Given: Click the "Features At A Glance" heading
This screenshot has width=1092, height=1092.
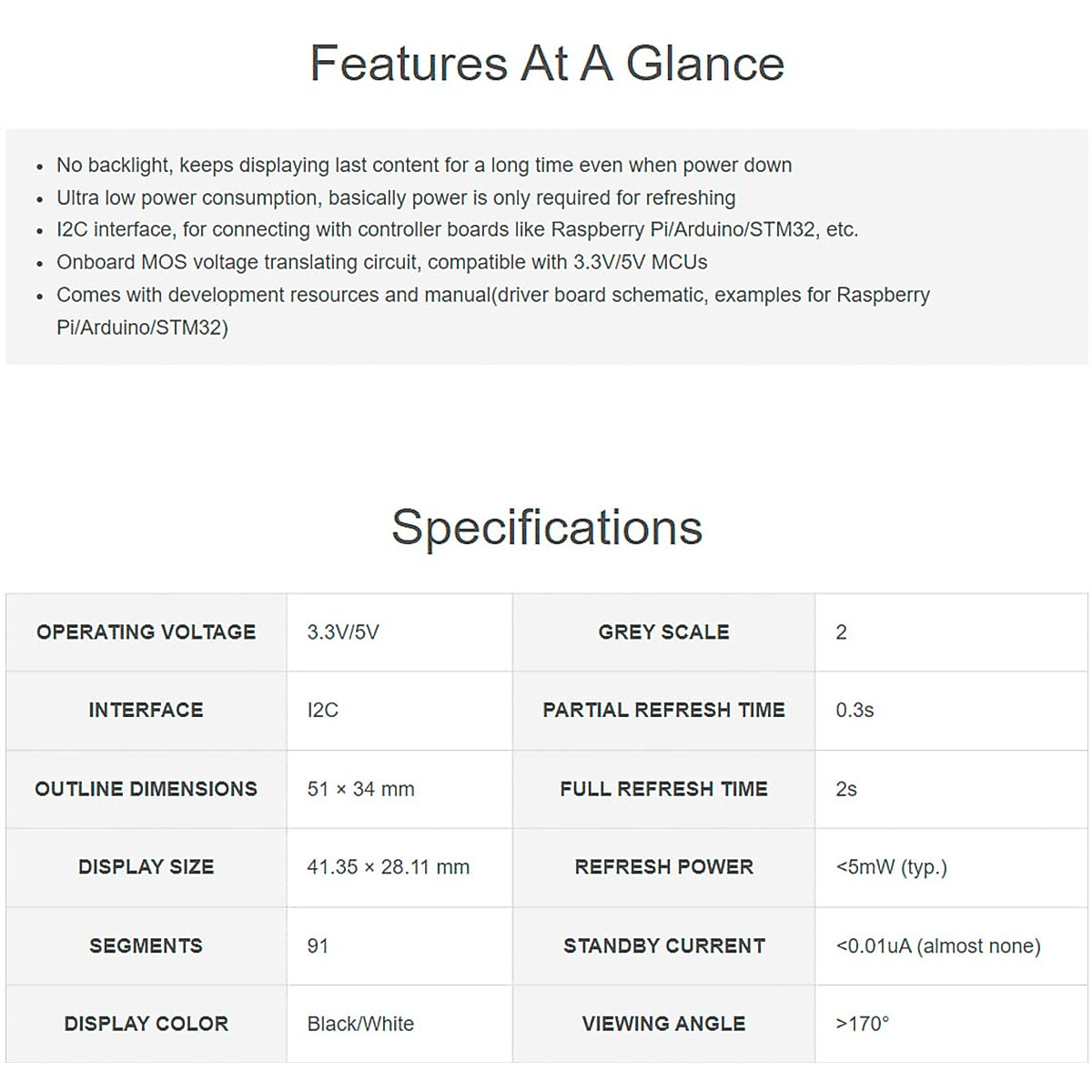Looking at the screenshot, I should click(x=546, y=64).
